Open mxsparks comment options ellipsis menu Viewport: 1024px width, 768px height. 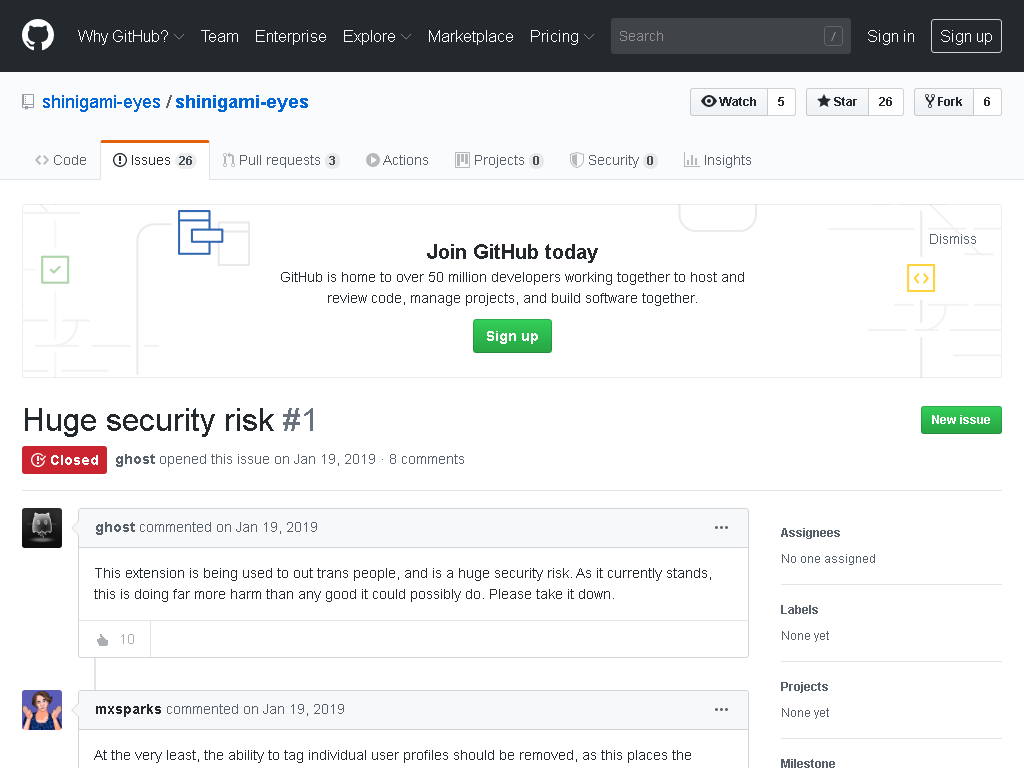(x=721, y=710)
